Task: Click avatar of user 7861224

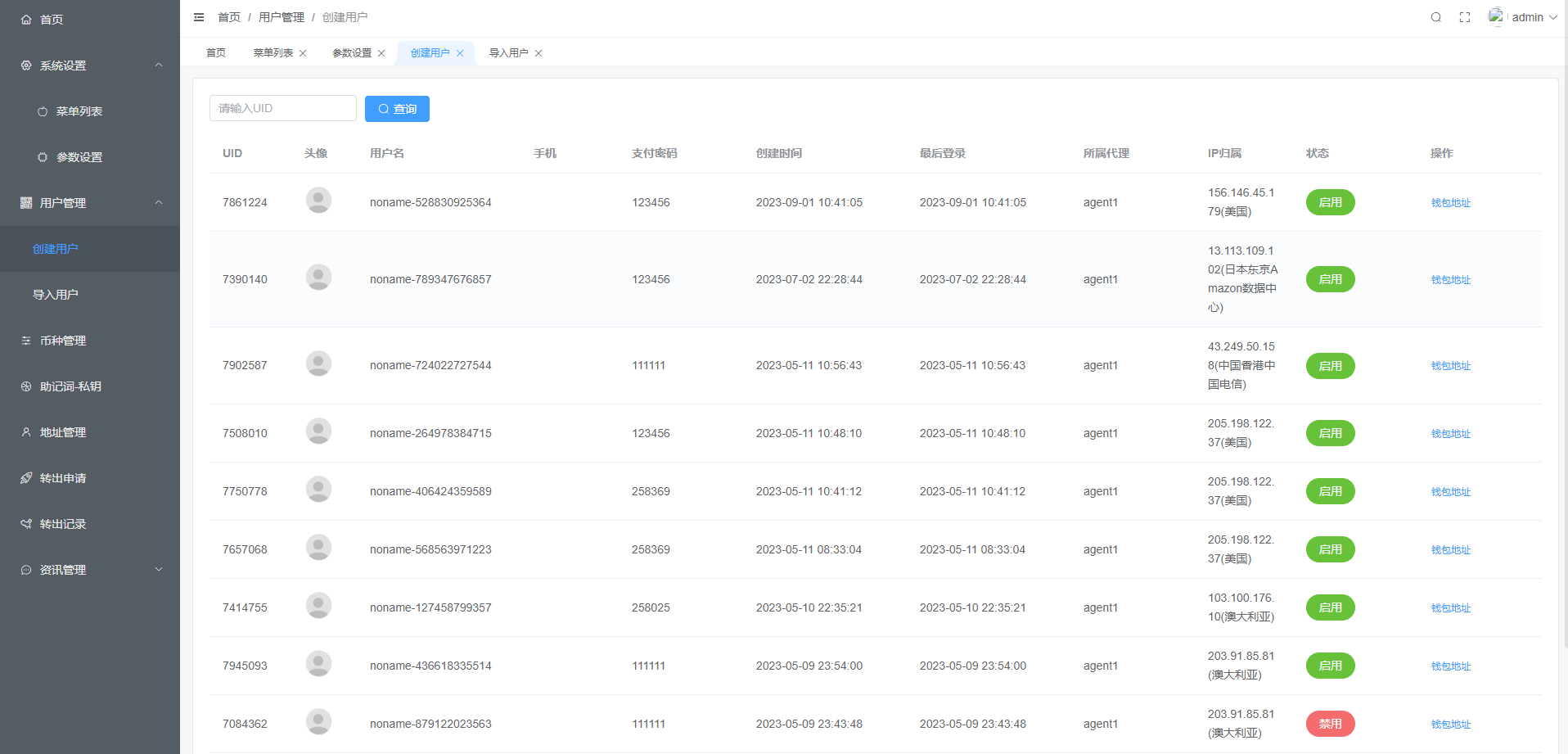Action: 318,201
